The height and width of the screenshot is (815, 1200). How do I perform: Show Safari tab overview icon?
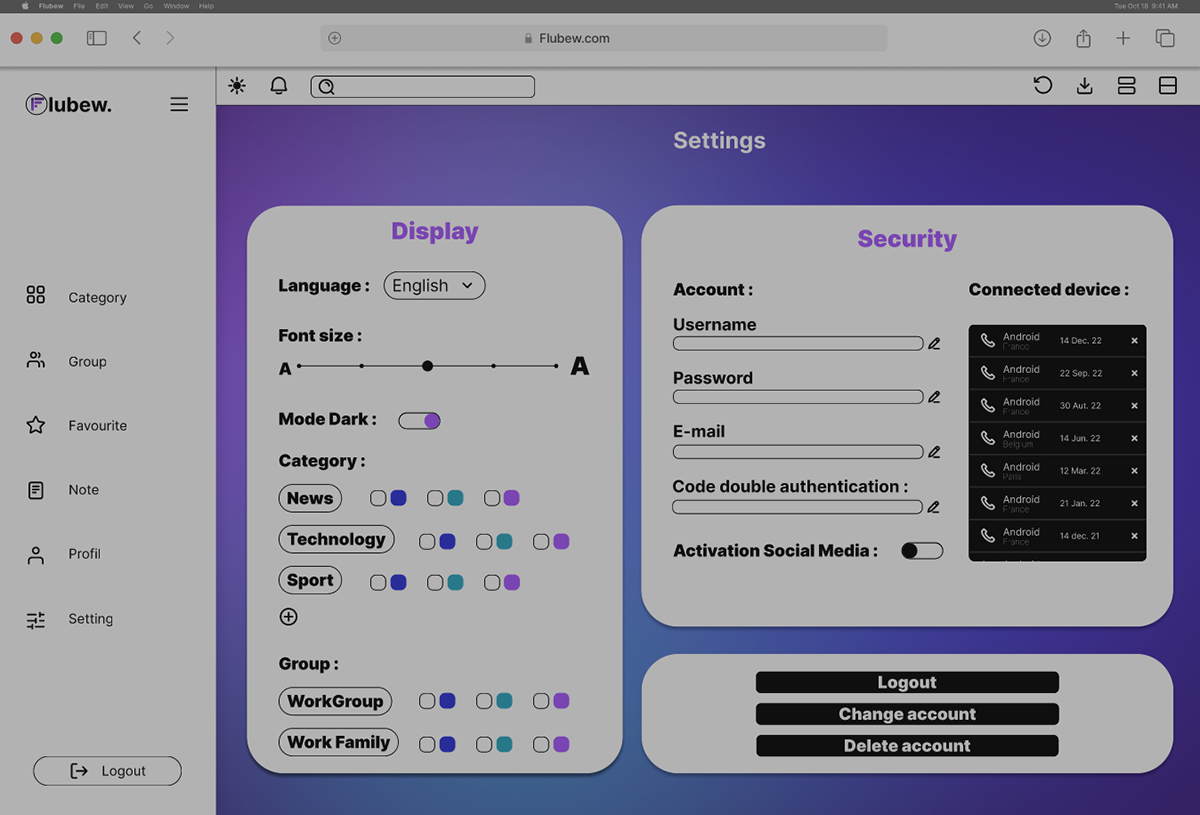click(1165, 38)
